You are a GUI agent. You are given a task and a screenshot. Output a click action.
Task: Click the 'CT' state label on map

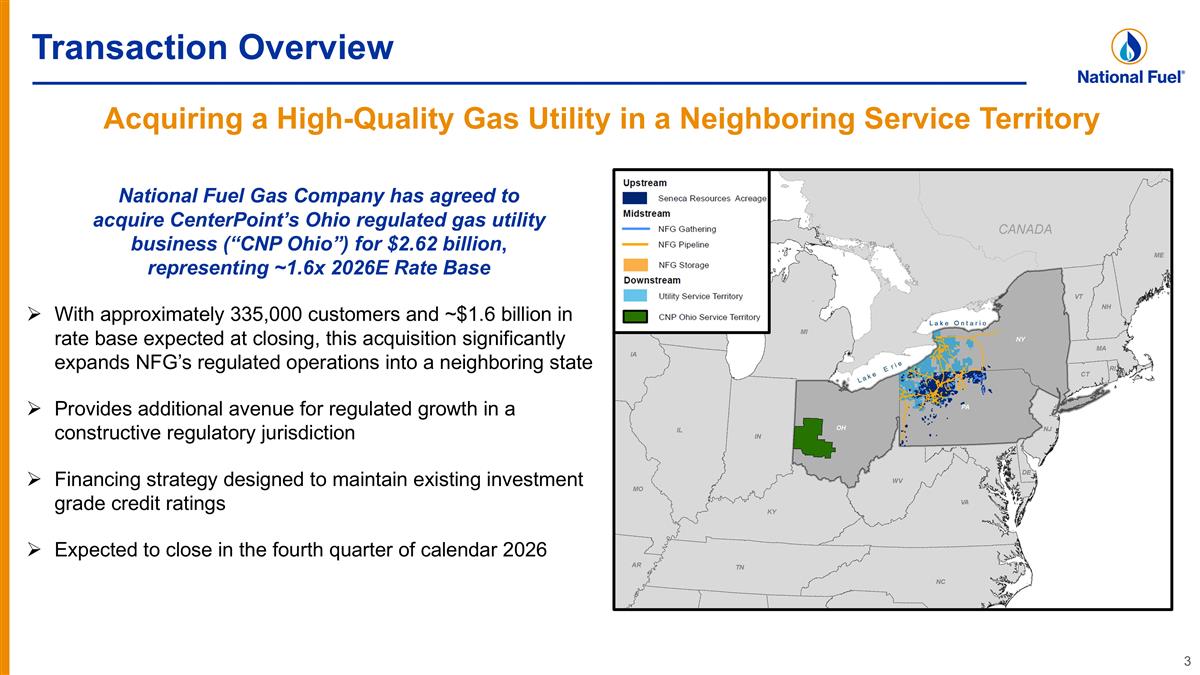[x=1085, y=373]
